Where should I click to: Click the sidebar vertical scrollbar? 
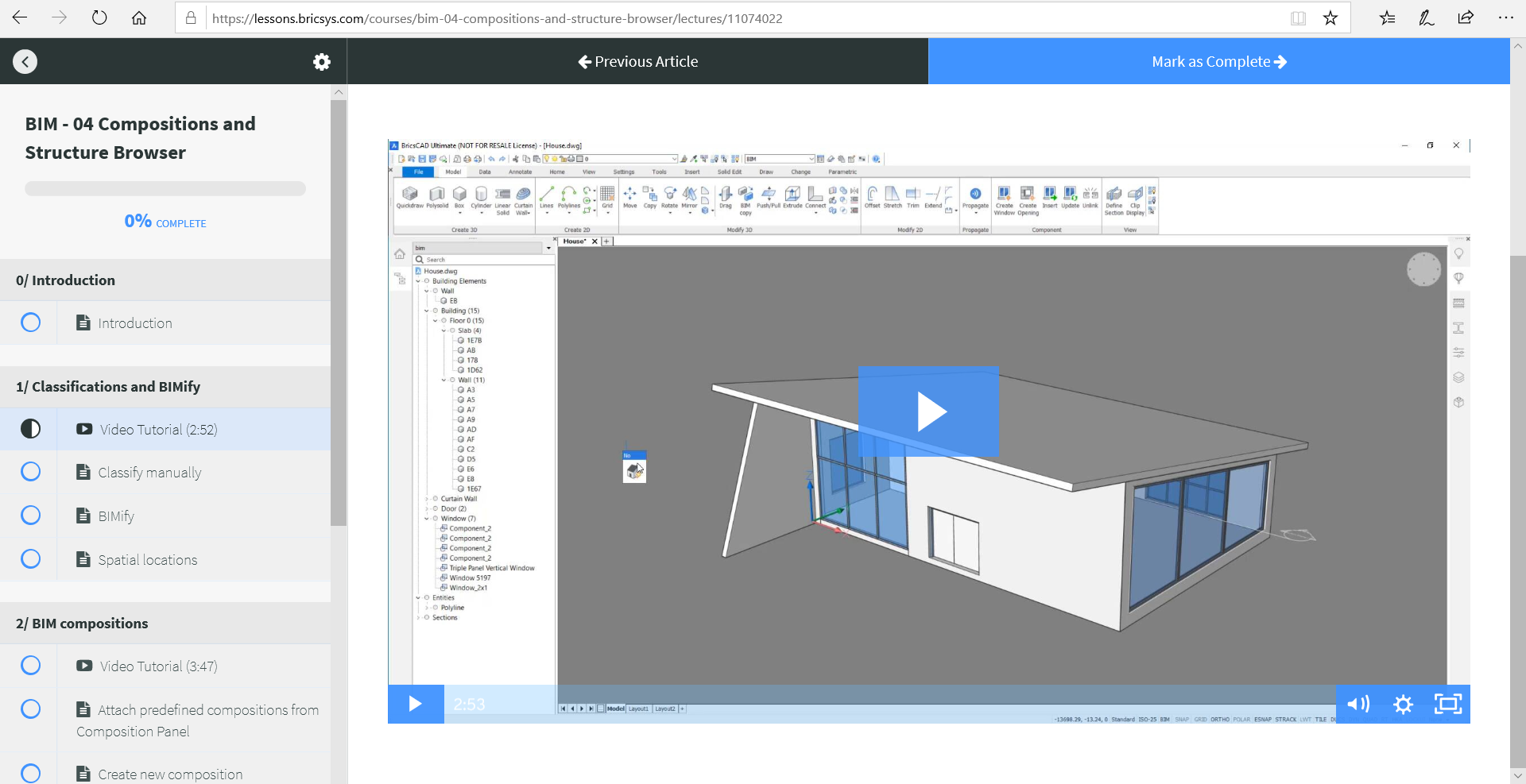click(339, 312)
